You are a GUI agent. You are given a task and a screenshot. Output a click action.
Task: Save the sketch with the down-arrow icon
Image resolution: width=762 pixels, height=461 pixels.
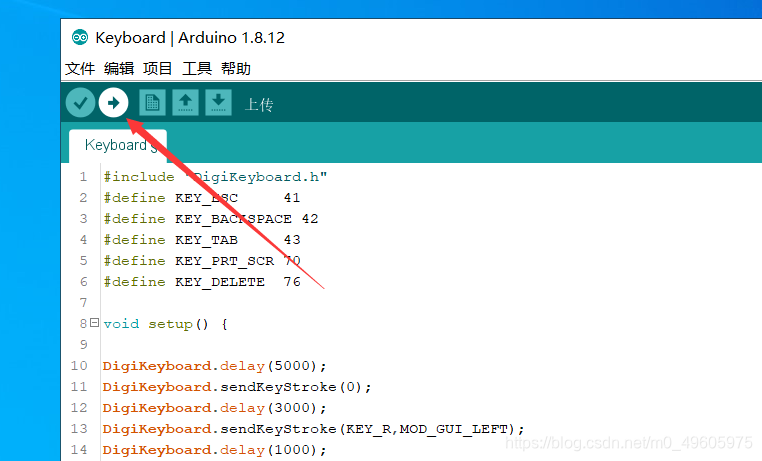click(218, 102)
